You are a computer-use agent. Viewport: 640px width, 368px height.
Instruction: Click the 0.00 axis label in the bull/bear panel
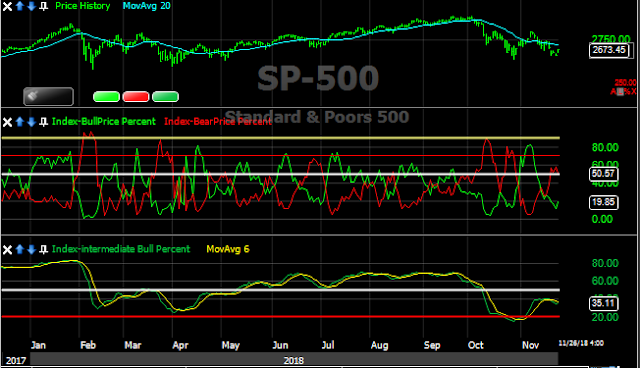point(602,219)
